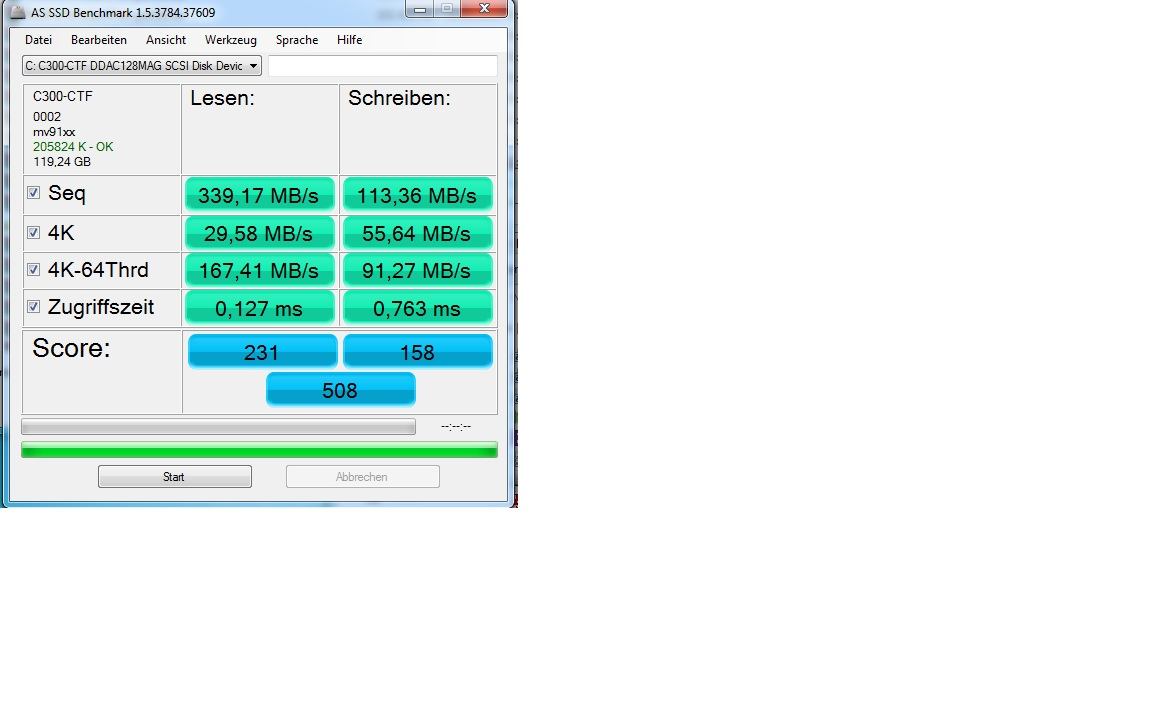Viewport: 1152px width, 720px height.
Task: Click the empty text field beside drive selector
Action: click(383, 65)
